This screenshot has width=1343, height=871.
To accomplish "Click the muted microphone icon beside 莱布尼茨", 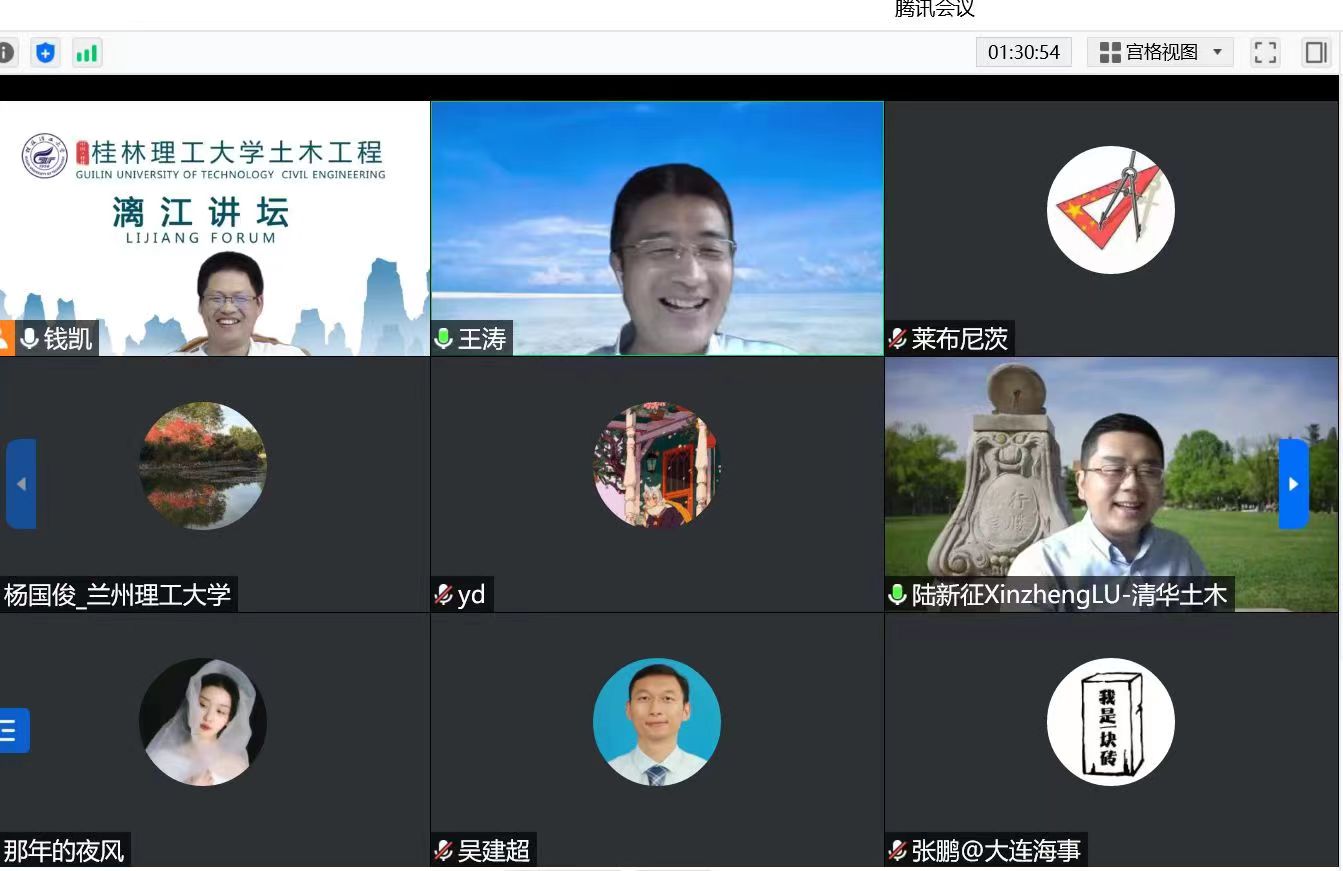I will click(898, 339).
